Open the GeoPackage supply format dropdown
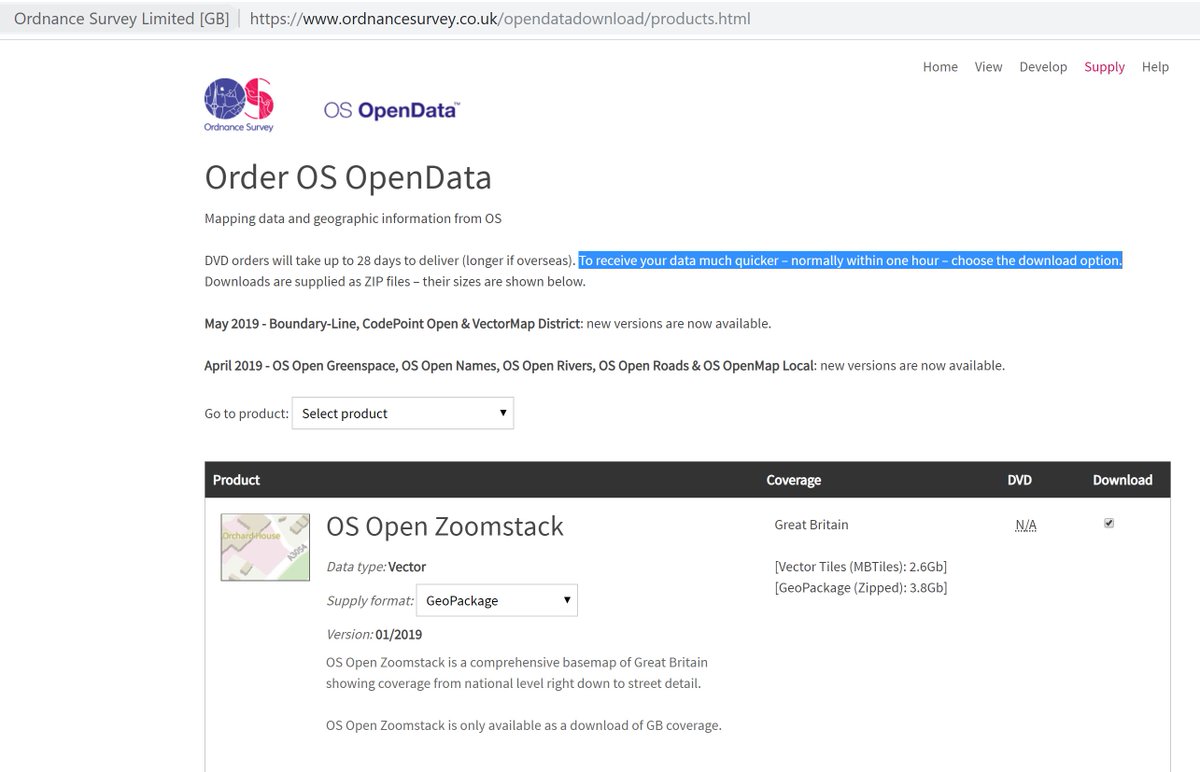Viewport: 1200px width, 772px height. [496, 600]
